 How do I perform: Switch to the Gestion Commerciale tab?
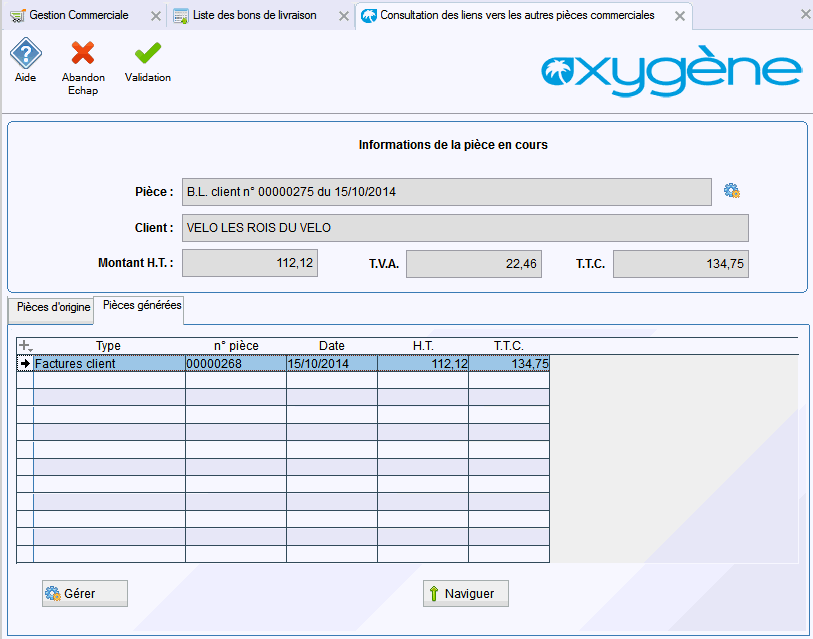pos(78,15)
